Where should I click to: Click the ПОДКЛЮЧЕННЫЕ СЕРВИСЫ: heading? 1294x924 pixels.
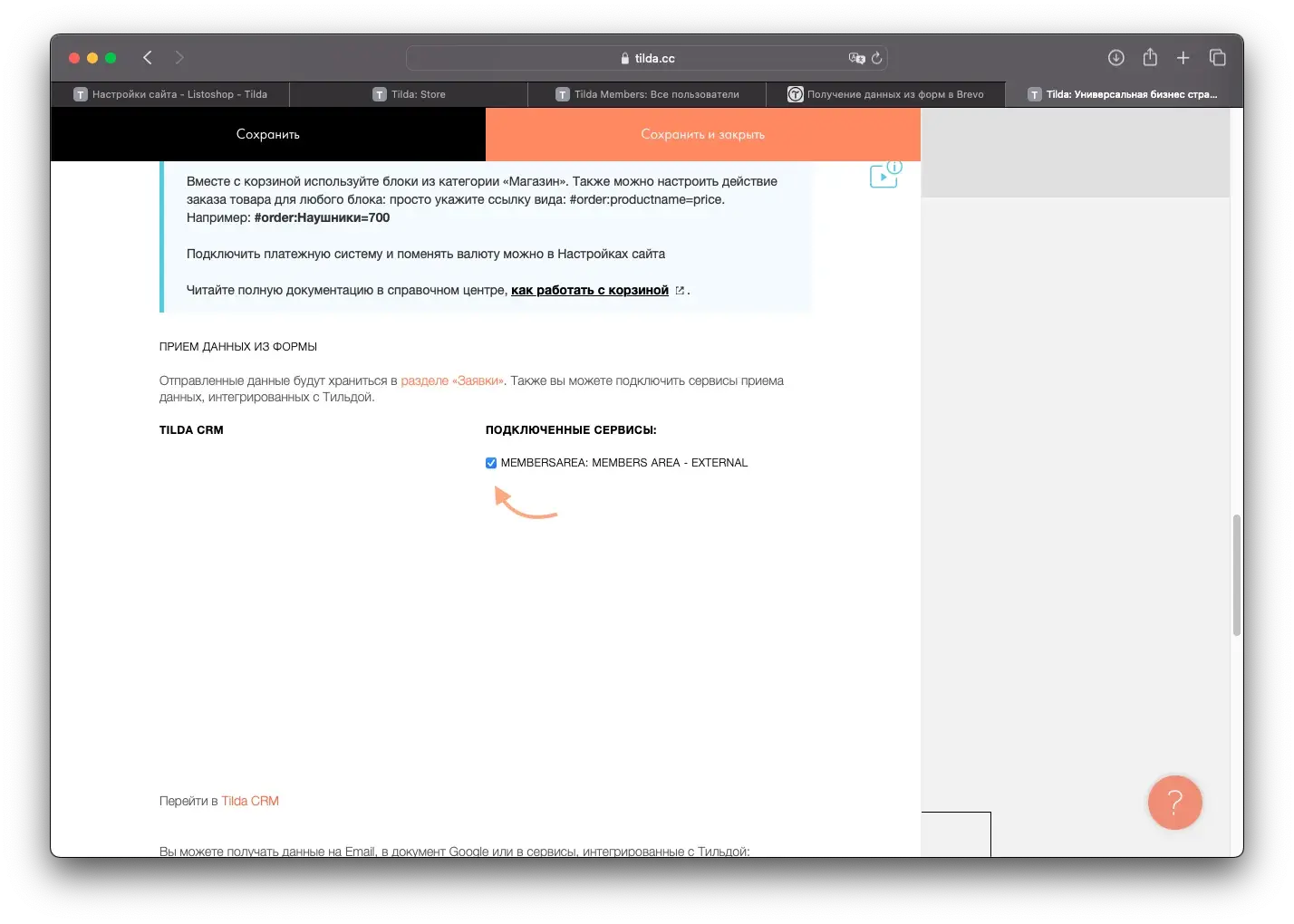pos(571,430)
